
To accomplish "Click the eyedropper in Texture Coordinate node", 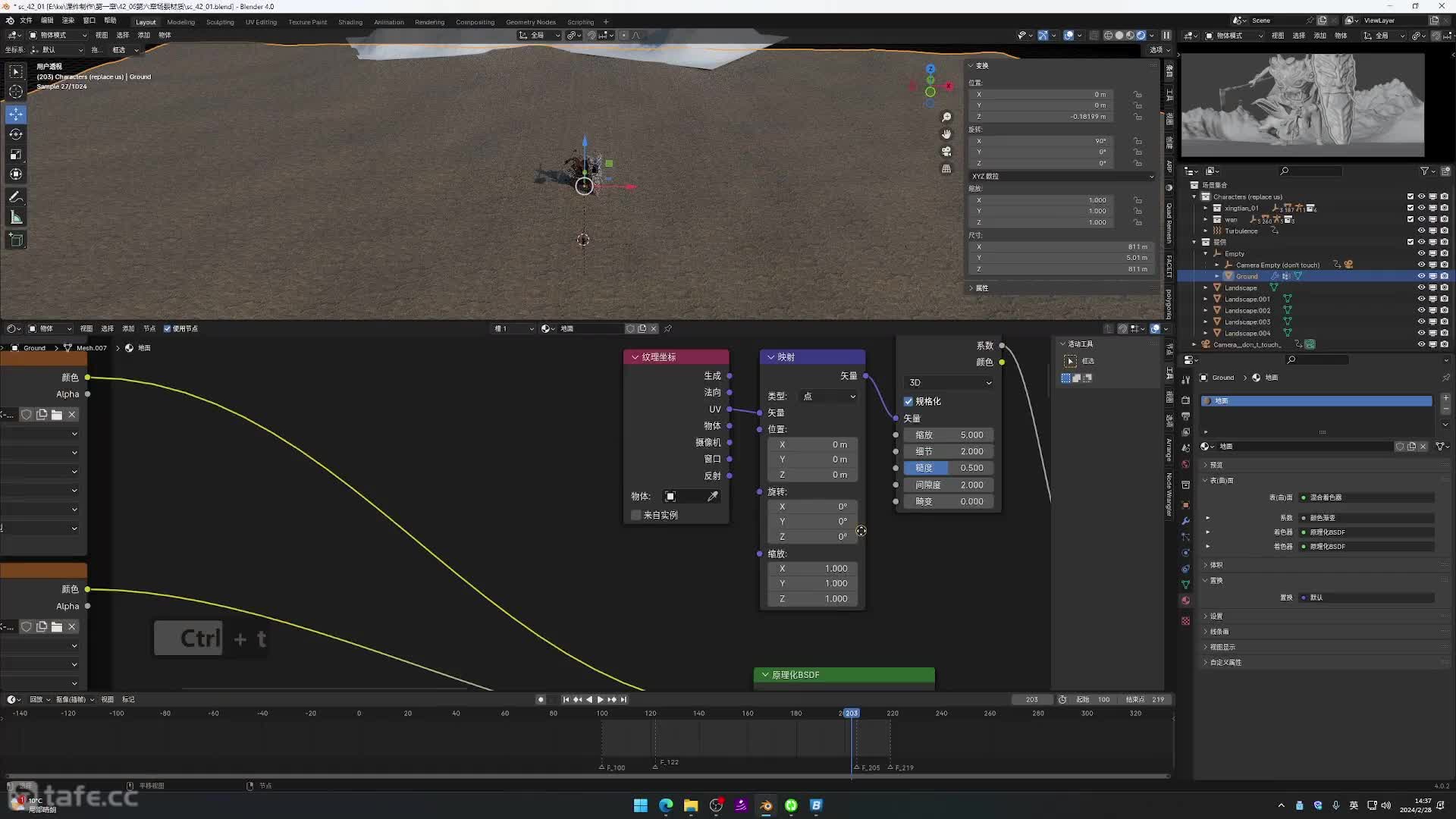I will [x=713, y=497].
